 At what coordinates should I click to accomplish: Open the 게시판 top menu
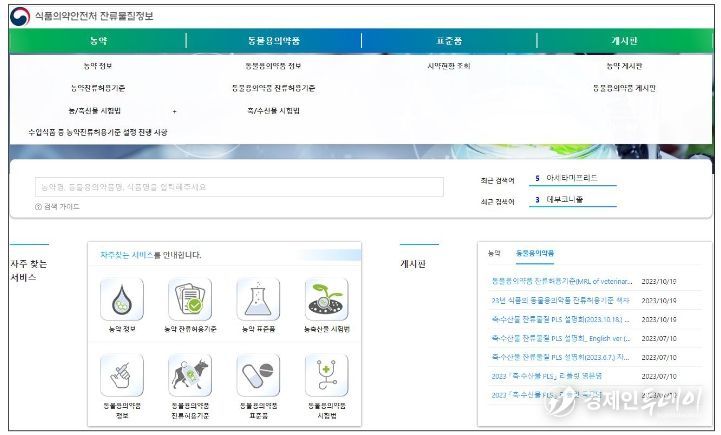click(x=625, y=40)
